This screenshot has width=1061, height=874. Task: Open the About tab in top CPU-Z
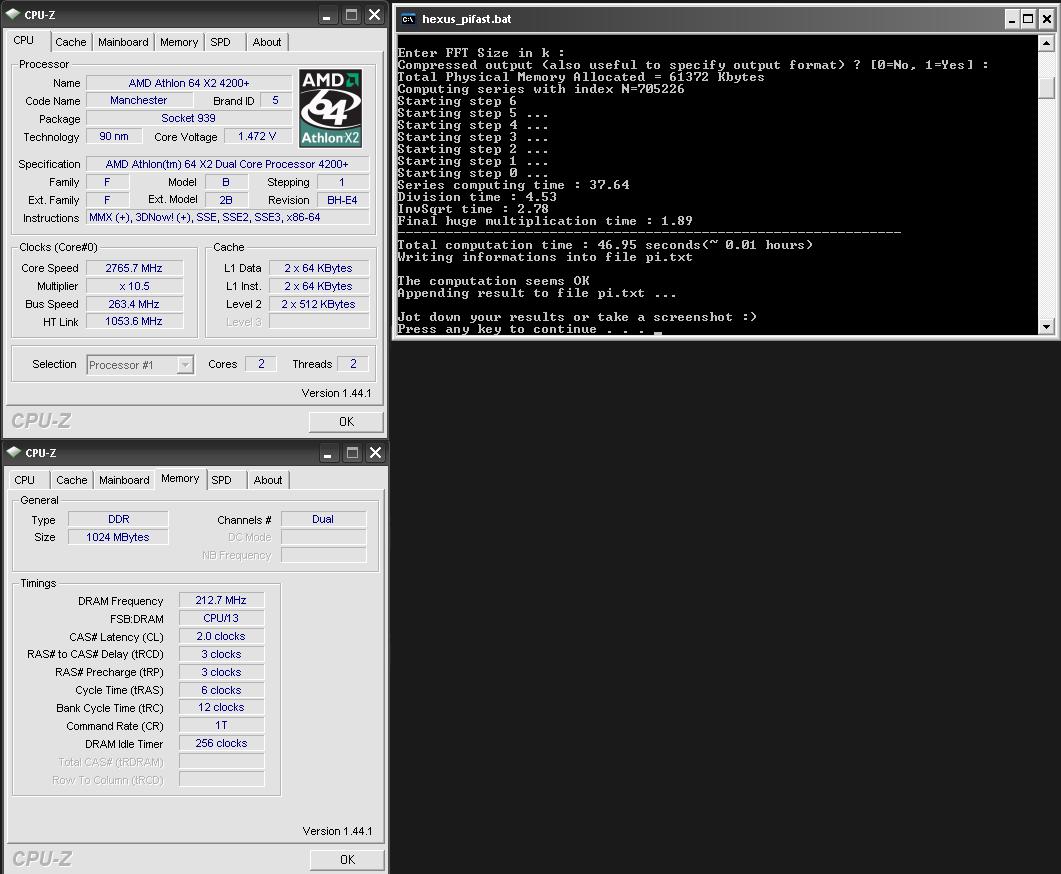(267, 42)
